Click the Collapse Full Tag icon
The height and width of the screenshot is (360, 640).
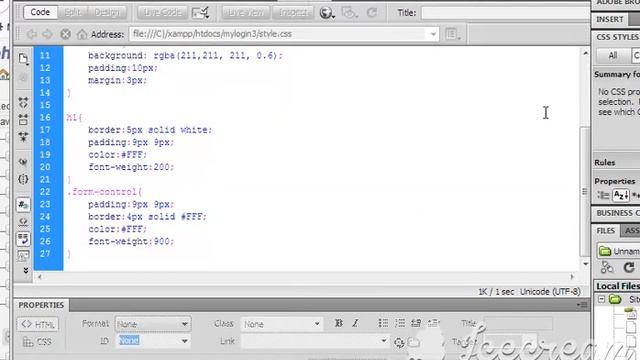click(23, 102)
